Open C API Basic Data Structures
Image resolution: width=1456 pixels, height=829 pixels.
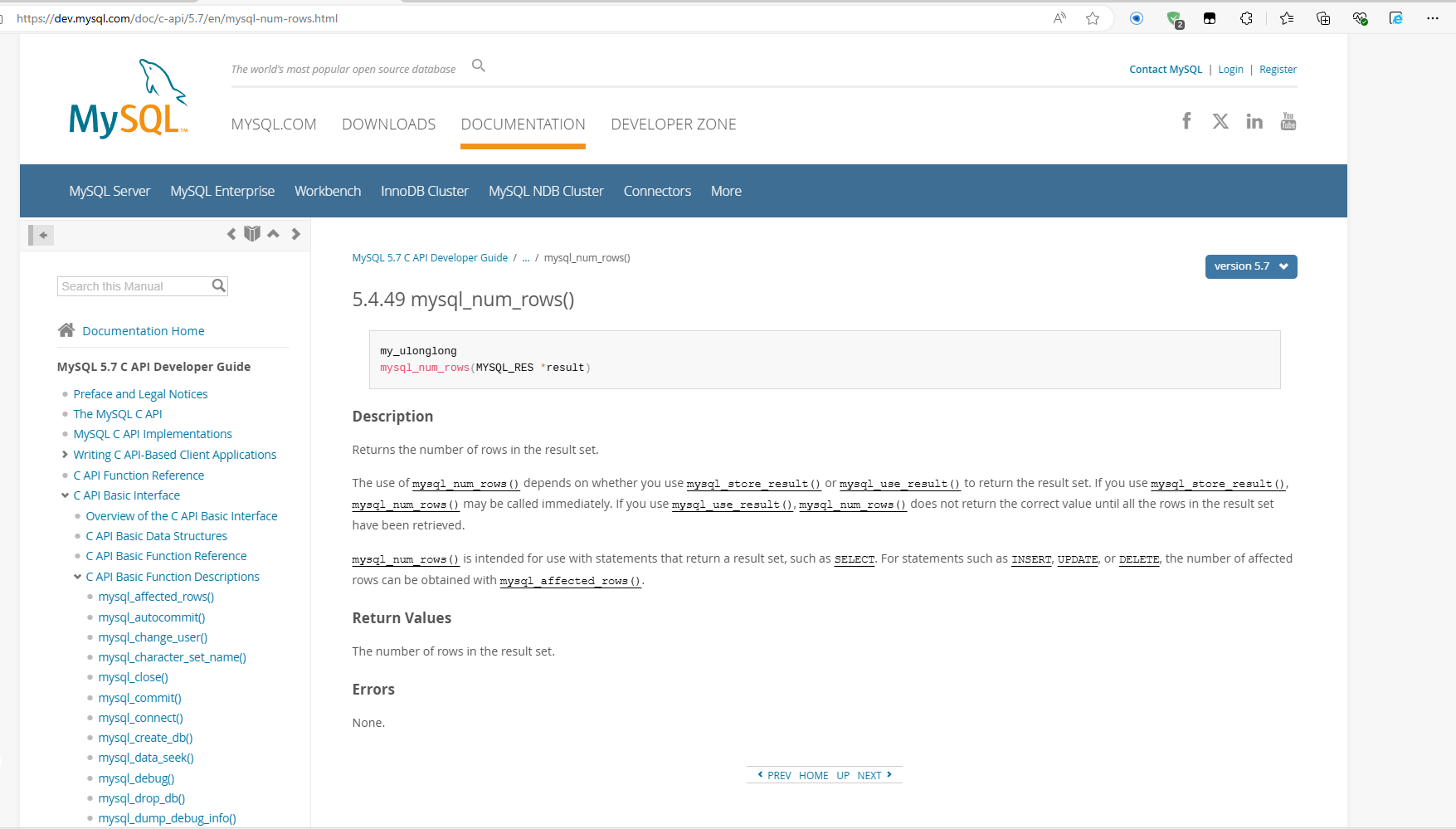coord(157,536)
